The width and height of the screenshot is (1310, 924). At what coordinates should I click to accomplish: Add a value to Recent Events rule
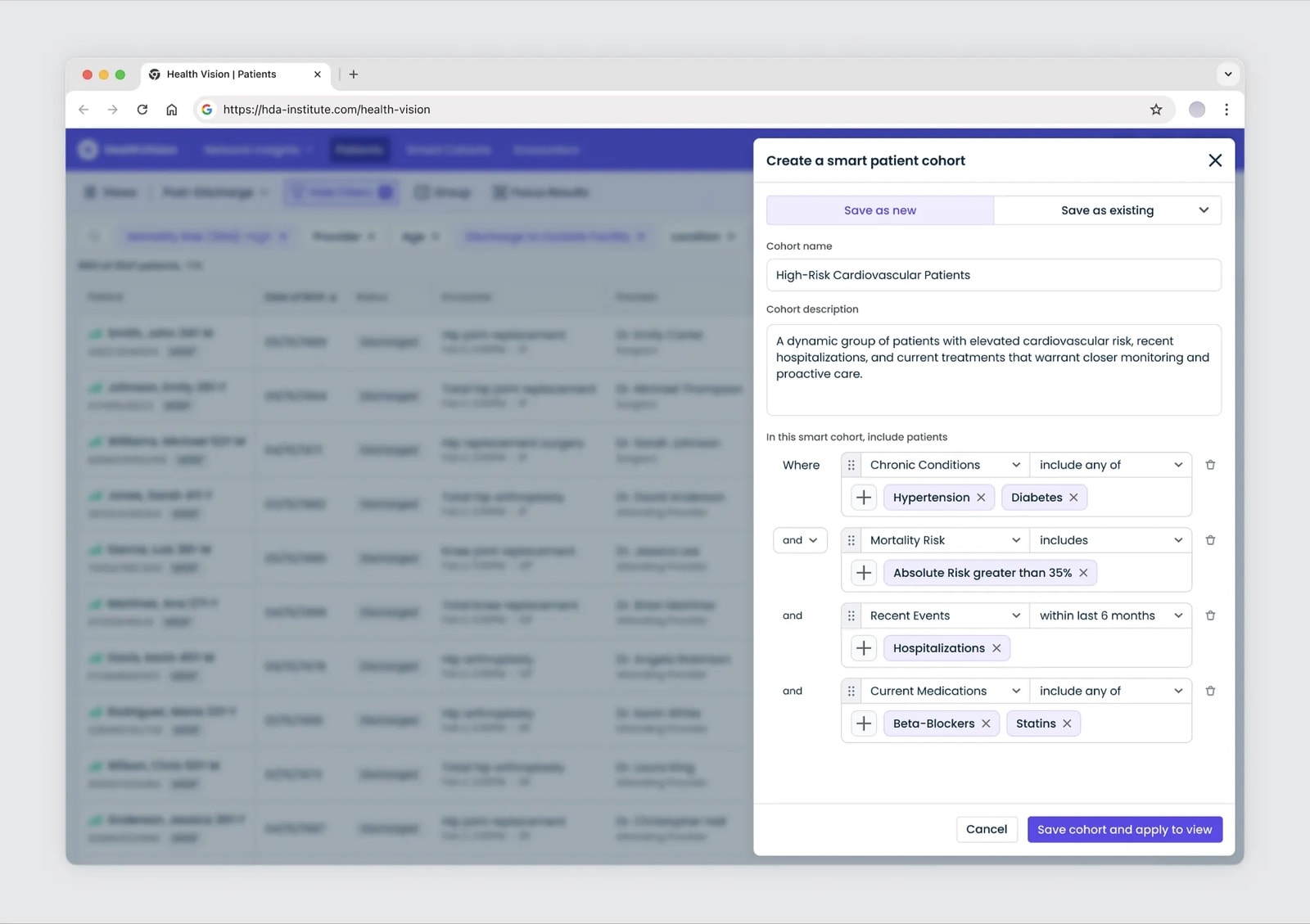point(864,648)
